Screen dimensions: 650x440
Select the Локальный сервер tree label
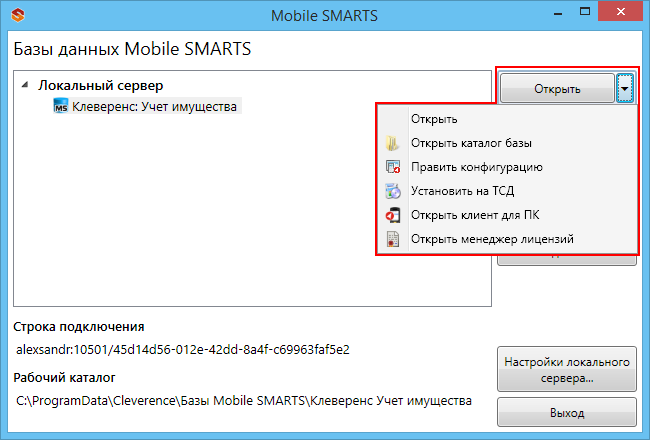[x=101, y=85]
